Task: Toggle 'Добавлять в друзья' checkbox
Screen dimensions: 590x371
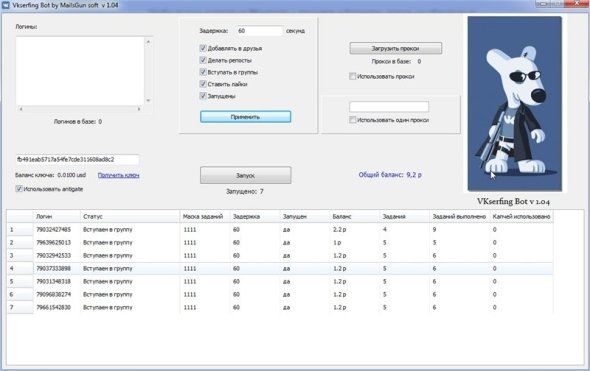Action: [x=203, y=48]
